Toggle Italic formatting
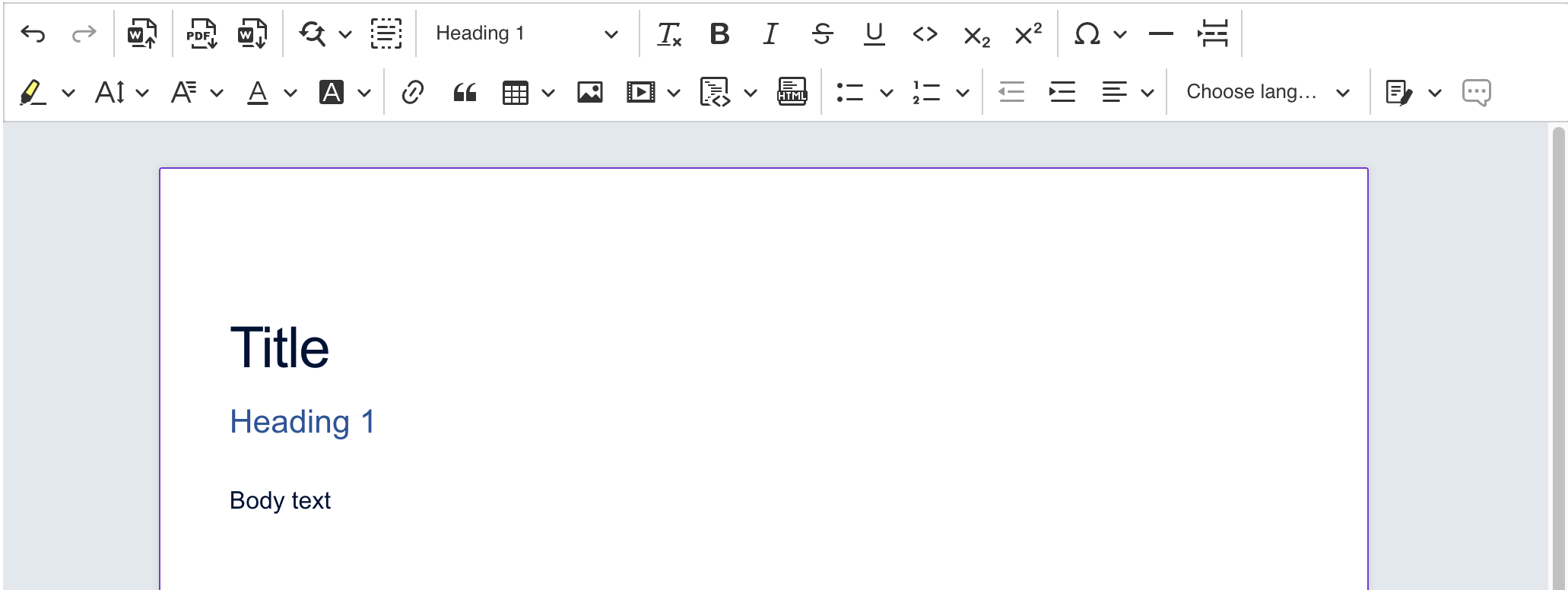 point(770,33)
